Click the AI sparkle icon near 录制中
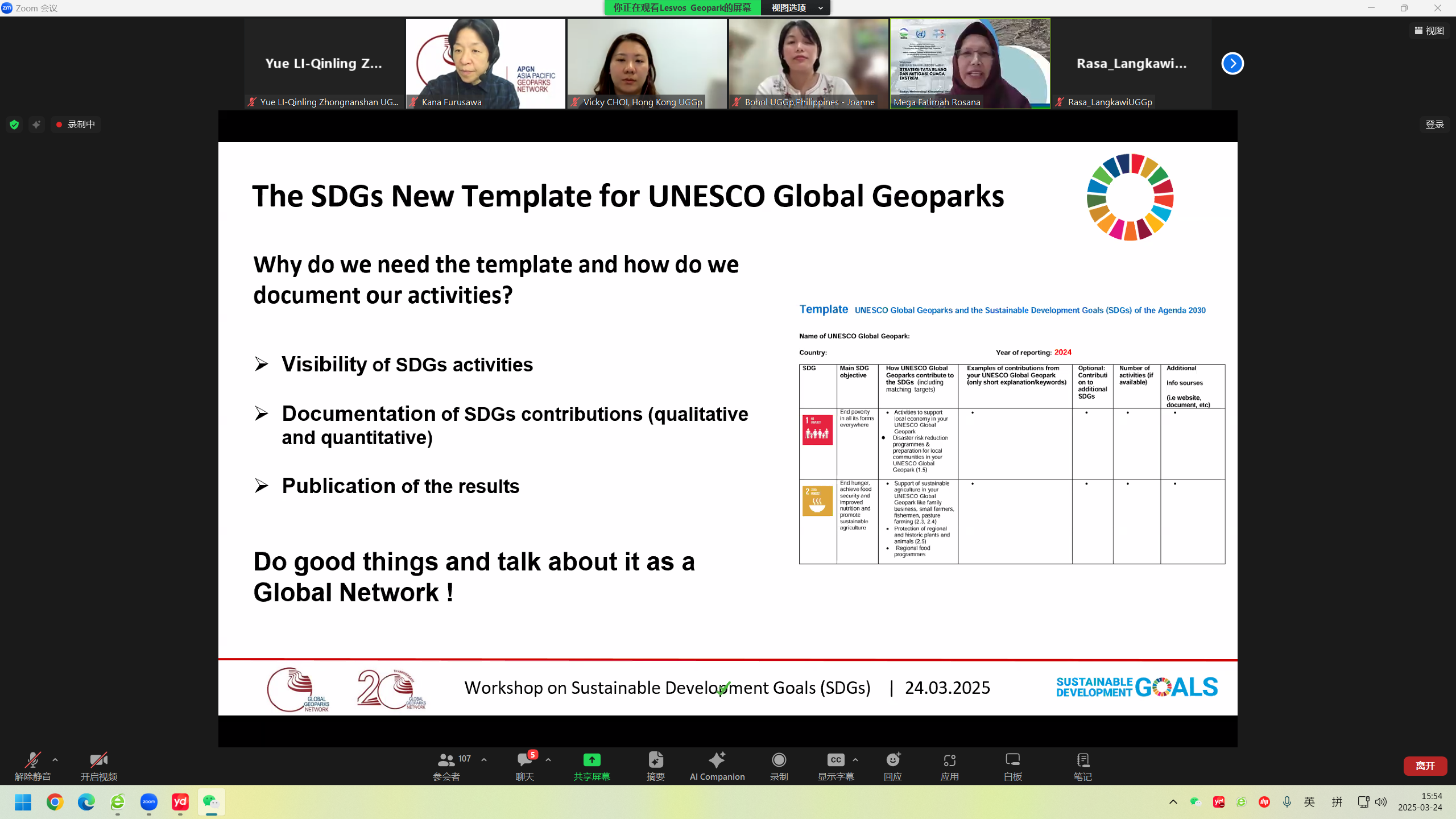Viewport: 1456px width, 819px height. [36, 124]
